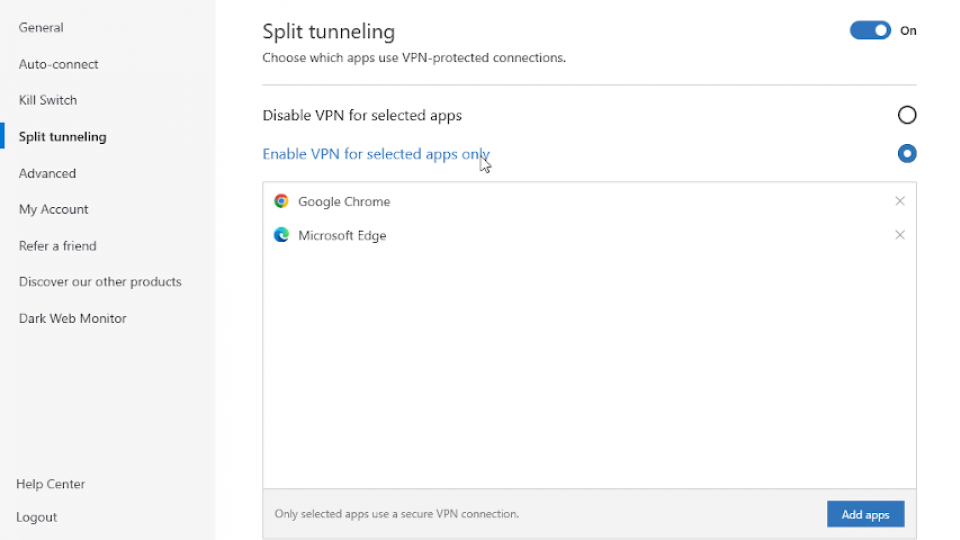Remove Google Chrome from selected apps

click(x=899, y=201)
